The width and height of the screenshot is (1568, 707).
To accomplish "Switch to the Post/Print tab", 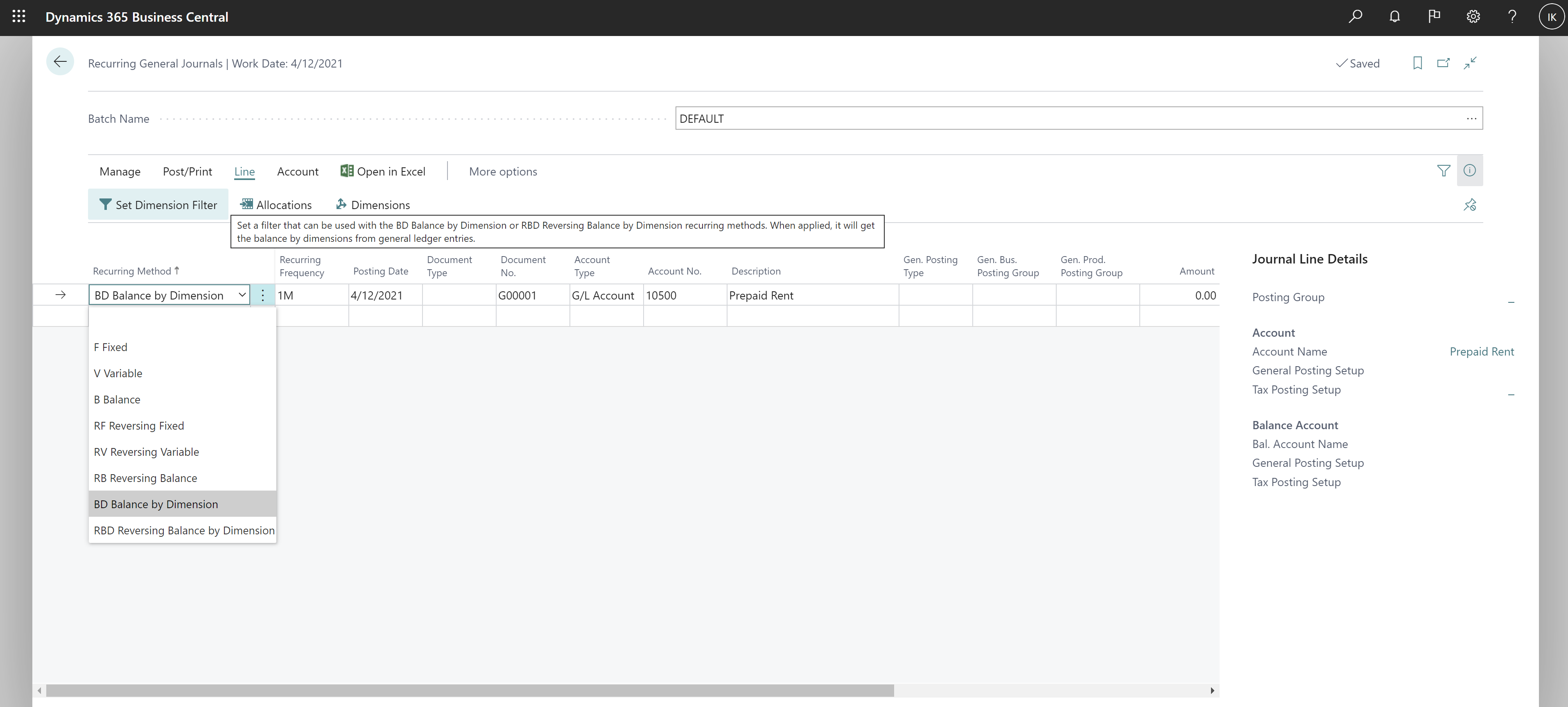I will pos(187,171).
